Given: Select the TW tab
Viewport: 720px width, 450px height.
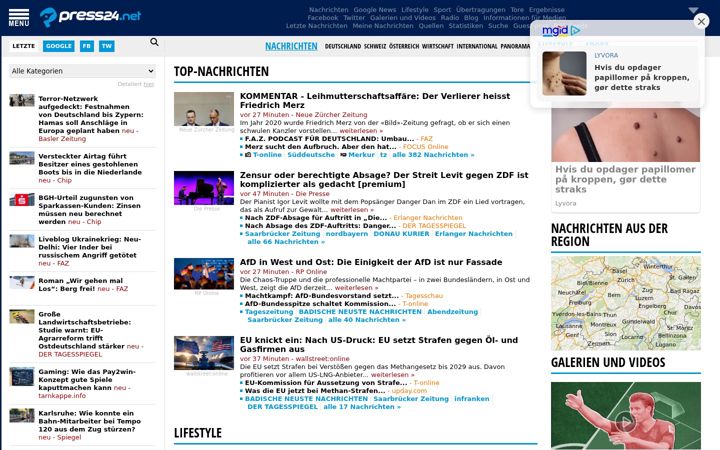Looking at the screenshot, I should click(107, 46).
